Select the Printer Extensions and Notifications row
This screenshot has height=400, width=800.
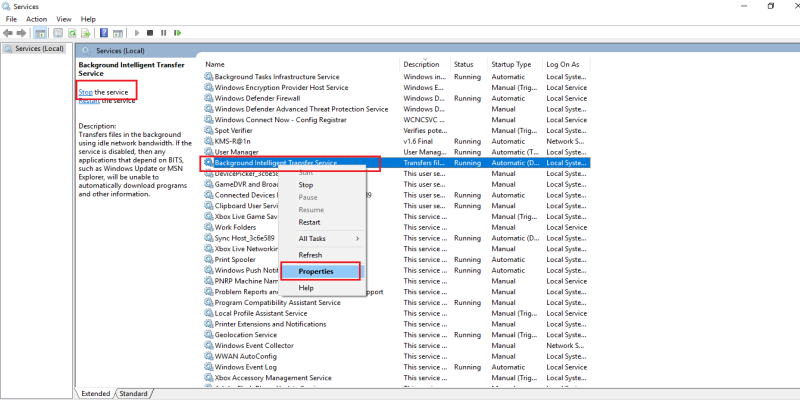pos(396,324)
